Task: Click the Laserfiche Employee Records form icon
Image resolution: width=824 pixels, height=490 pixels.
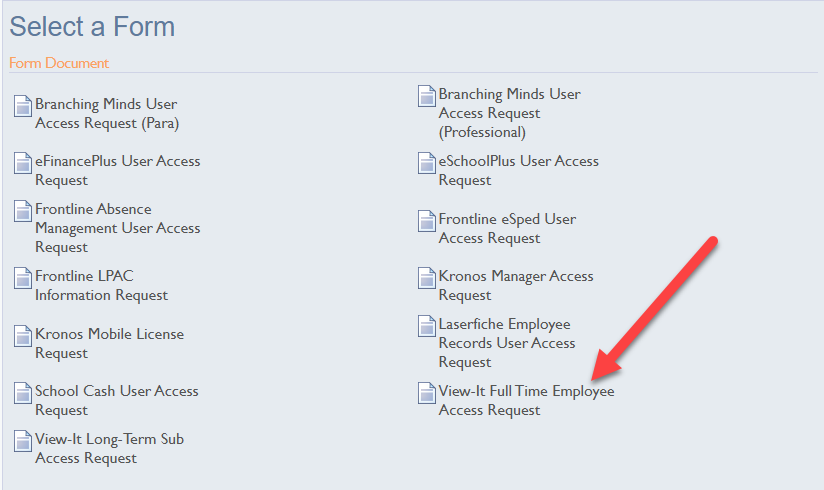Action: 427,326
